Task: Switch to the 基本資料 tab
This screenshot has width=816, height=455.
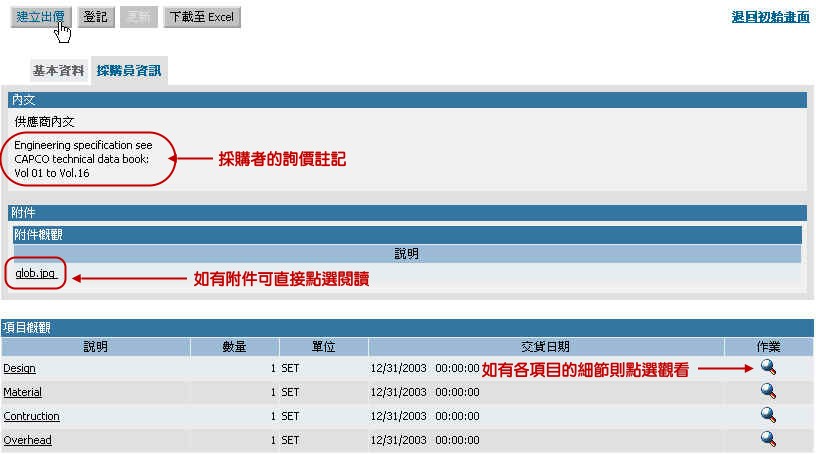Action: pos(59,71)
